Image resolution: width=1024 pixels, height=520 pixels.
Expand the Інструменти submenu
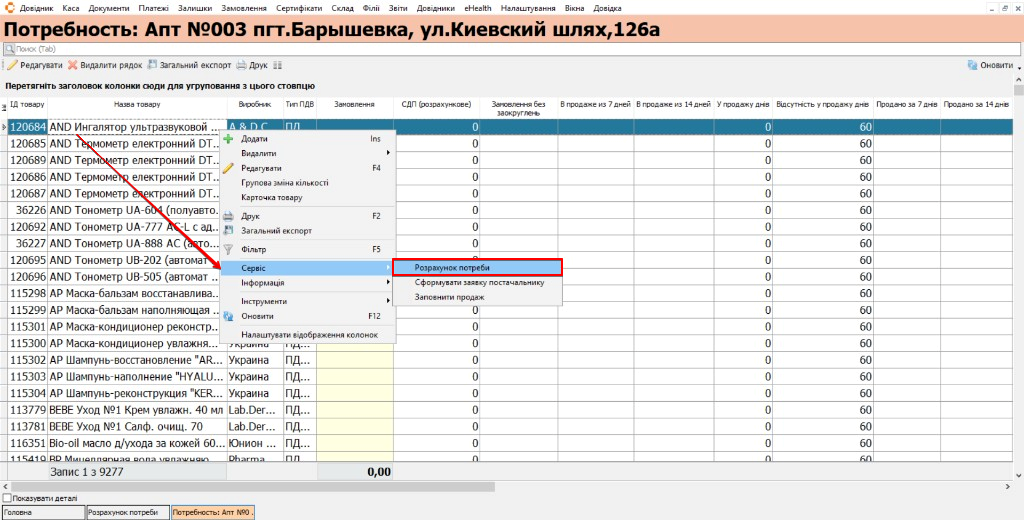[x=308, y=301]
